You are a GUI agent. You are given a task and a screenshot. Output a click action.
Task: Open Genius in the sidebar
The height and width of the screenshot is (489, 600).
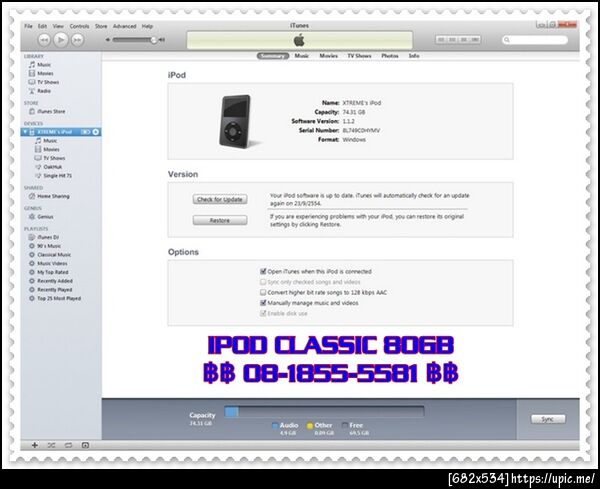click(x=41, y=217)
